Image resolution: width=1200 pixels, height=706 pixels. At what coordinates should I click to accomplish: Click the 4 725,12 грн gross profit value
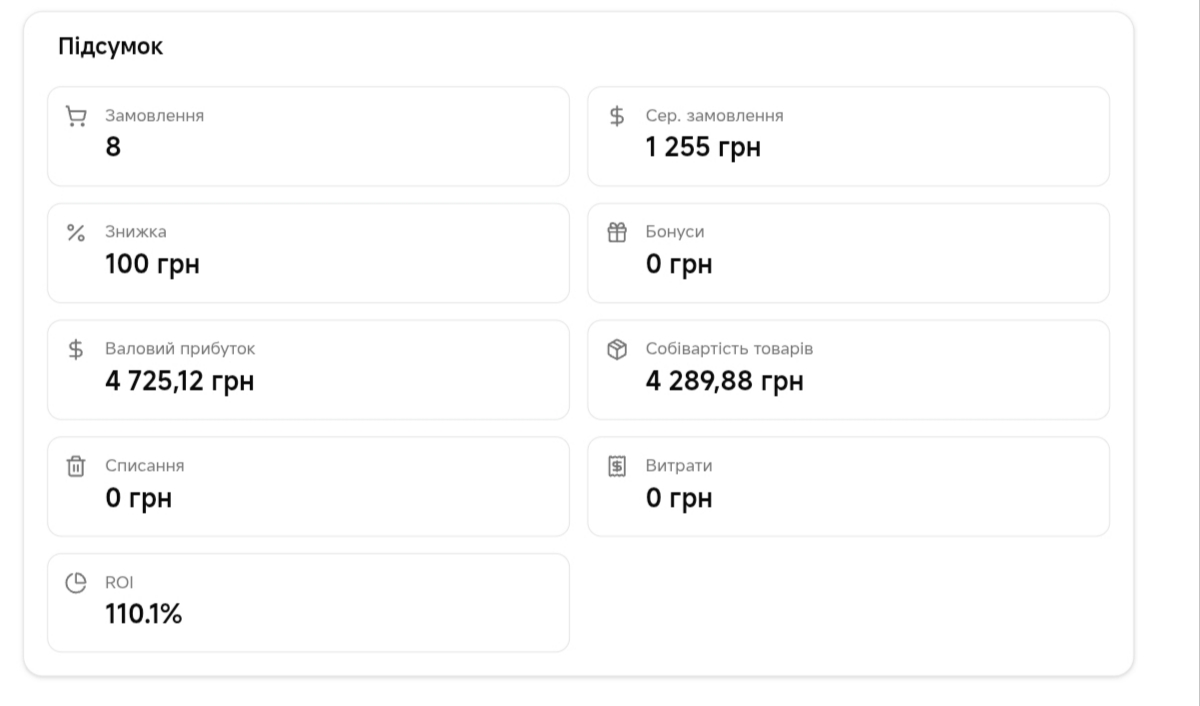click(x=179, y=381)
